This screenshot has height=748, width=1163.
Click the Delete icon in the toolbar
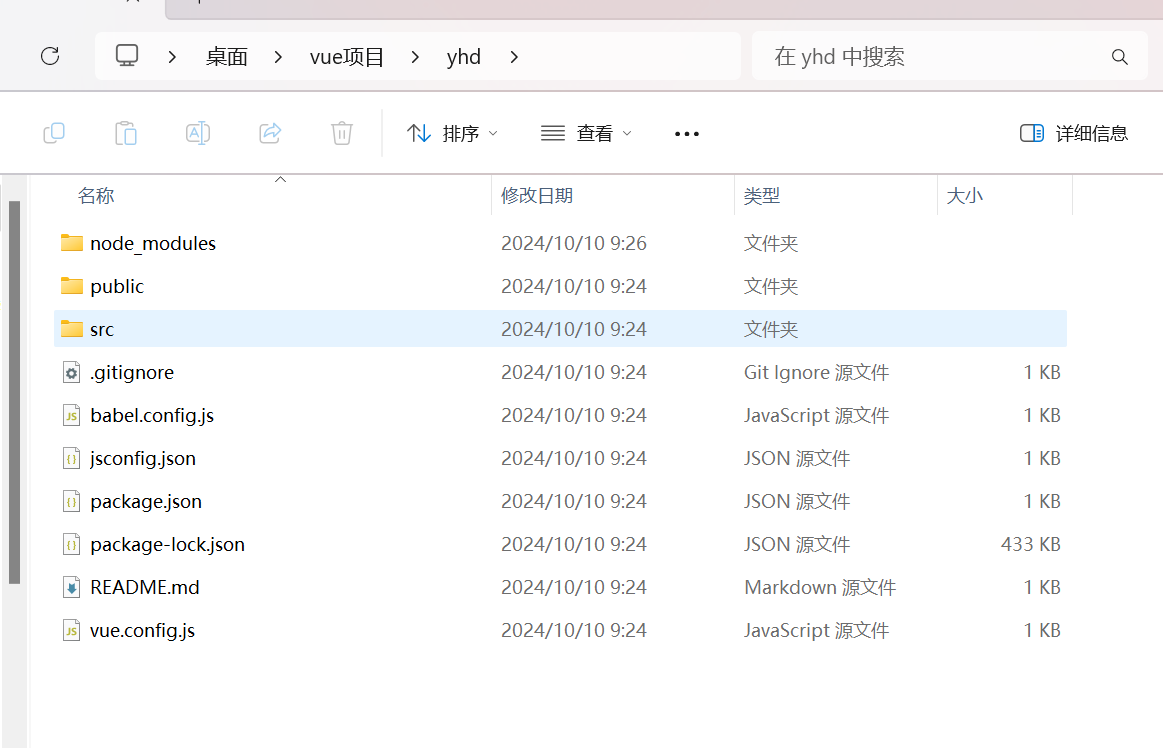click(342, 132)
